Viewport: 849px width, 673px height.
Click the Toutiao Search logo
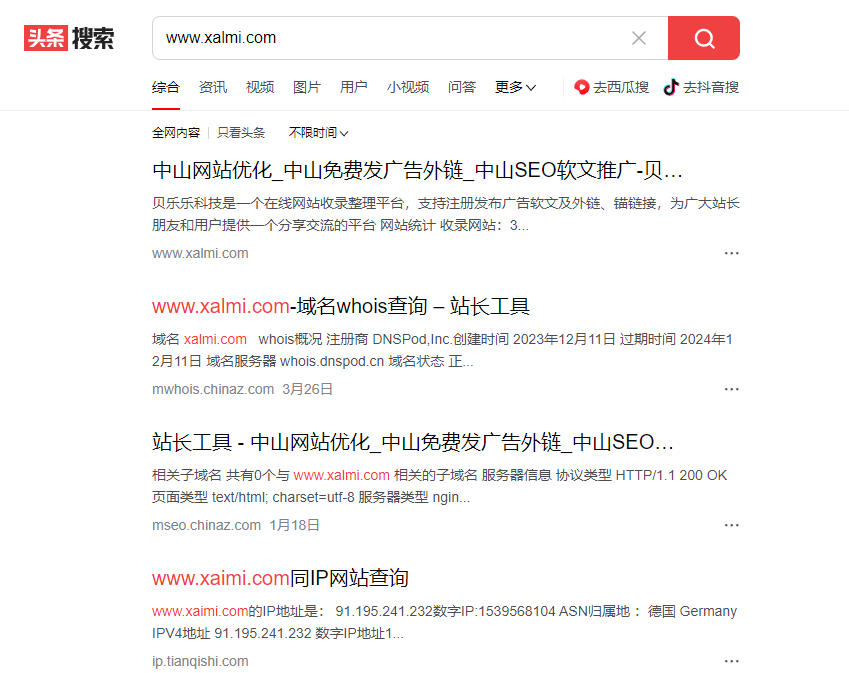[x=69, y=38]
